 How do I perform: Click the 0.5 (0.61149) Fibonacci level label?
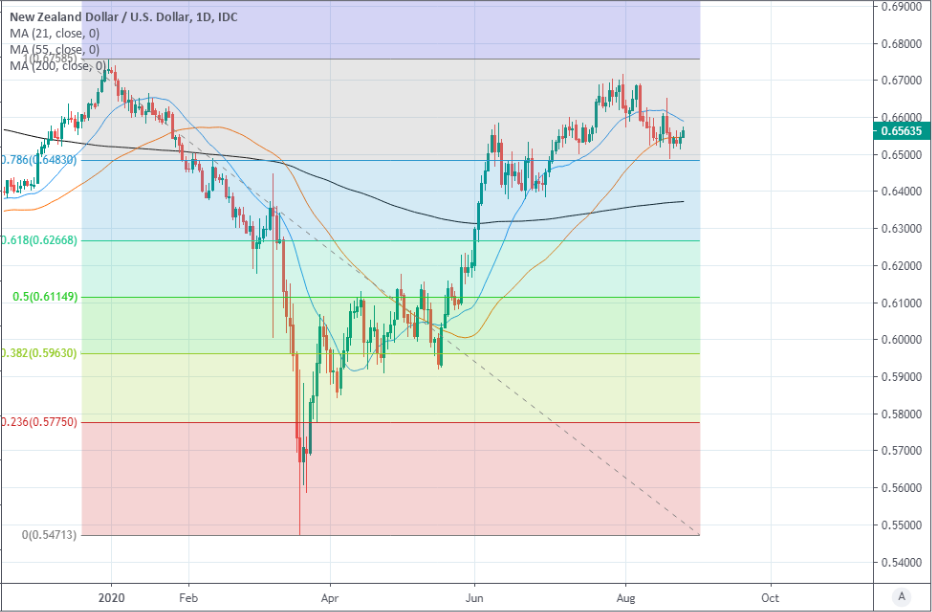click(42, 297)
